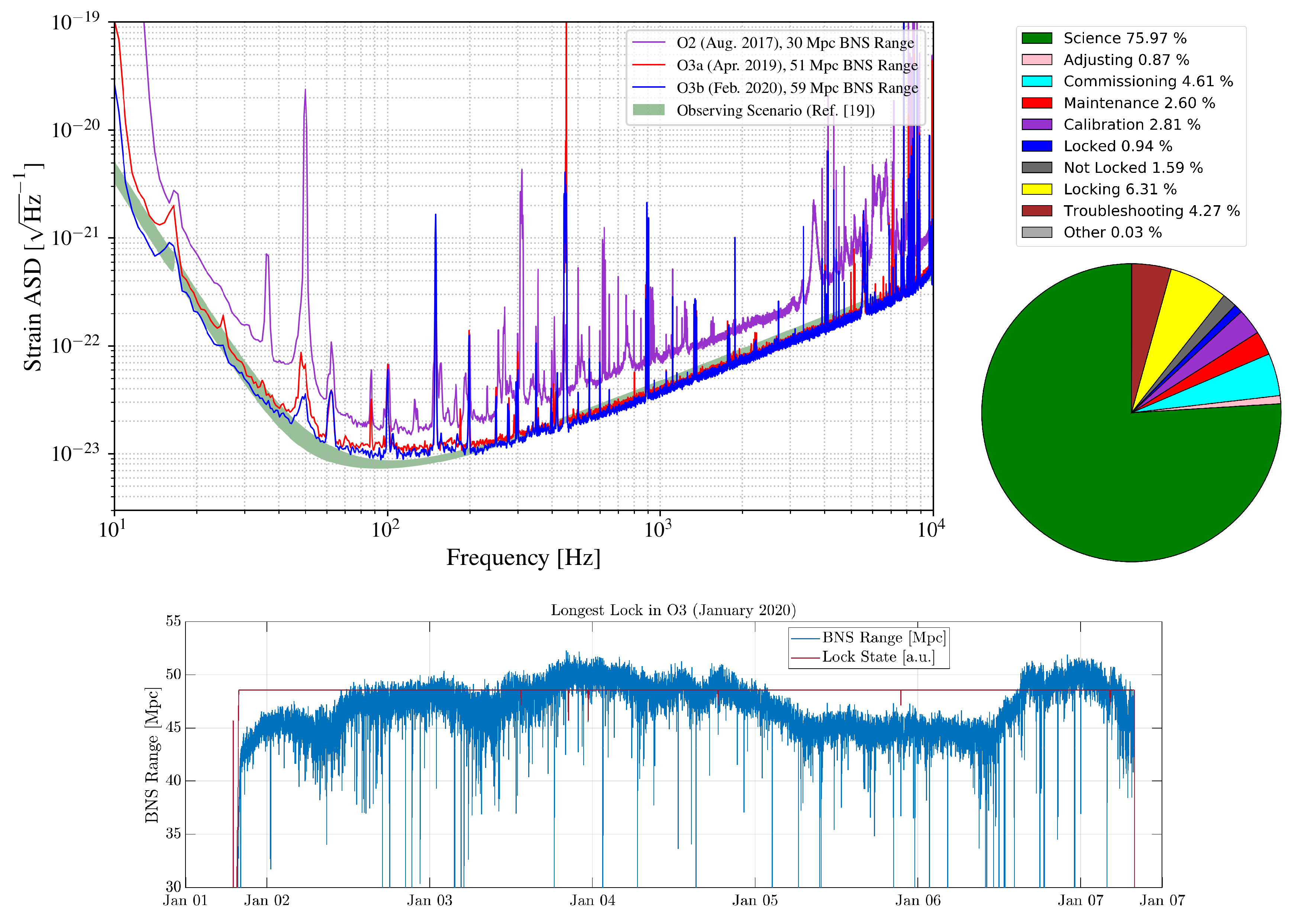This screenshot has width=1301, height=924.
Task: Click the brown Troubleshooting legend swatch
Action: 1036,211
